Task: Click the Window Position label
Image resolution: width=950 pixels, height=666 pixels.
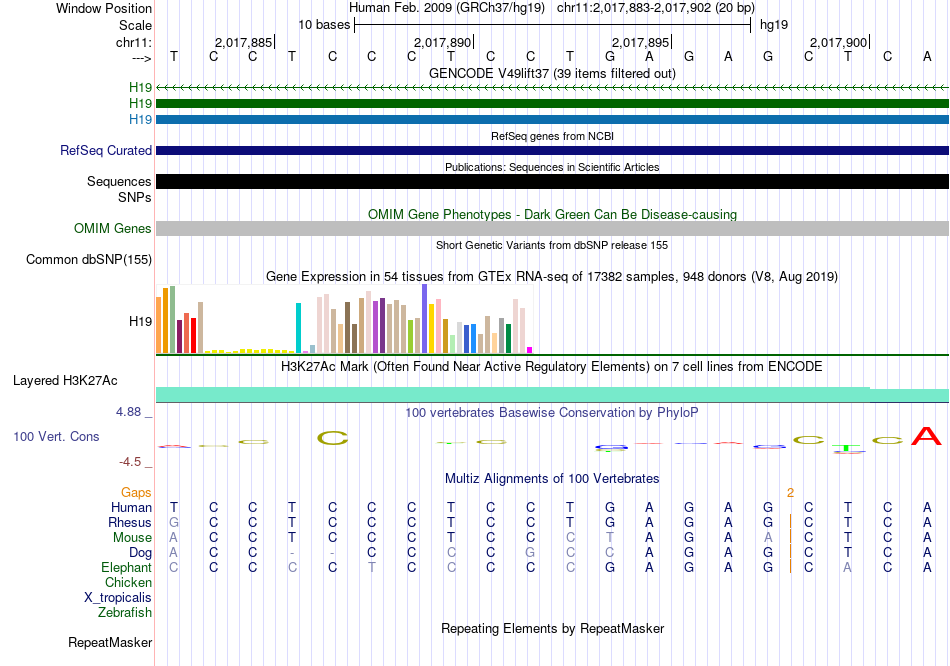Action: coord(104,8)
